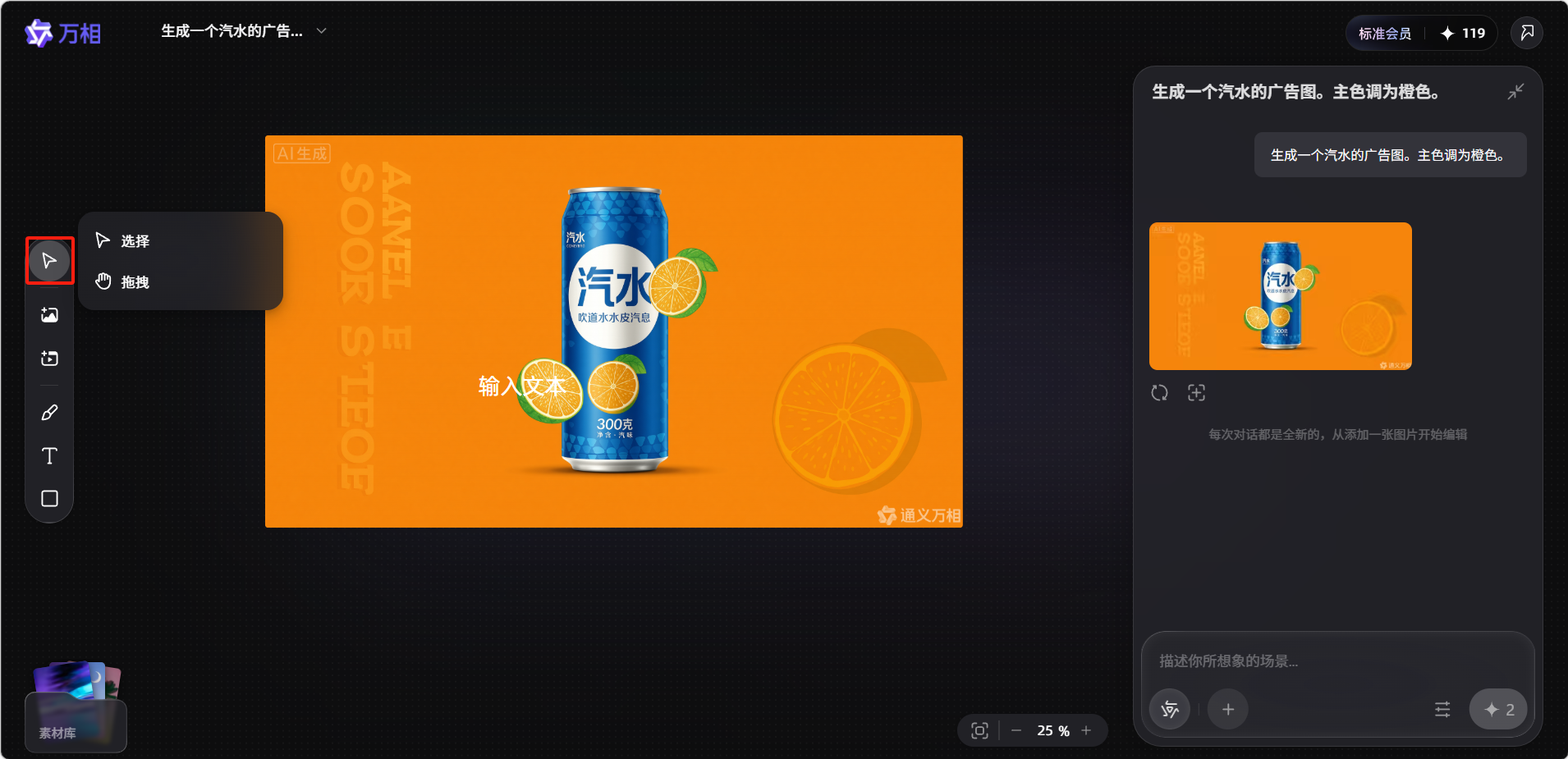
Task: Select the arrow selection tool in toolbar
Action: pos(49,261)
